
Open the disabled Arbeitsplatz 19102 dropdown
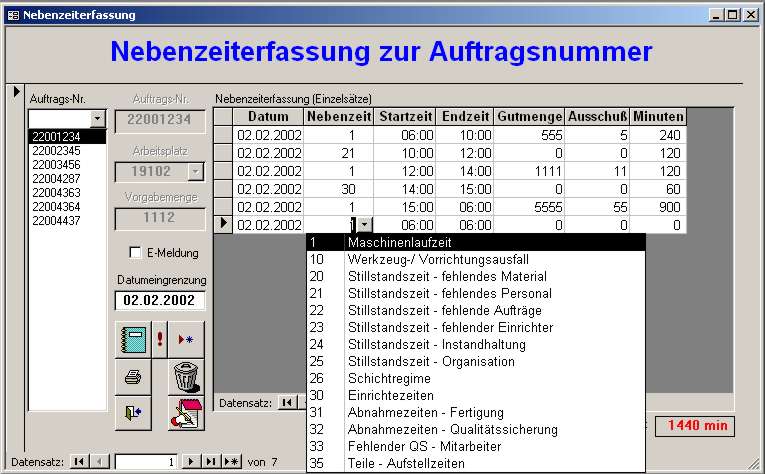coord(195,171)
